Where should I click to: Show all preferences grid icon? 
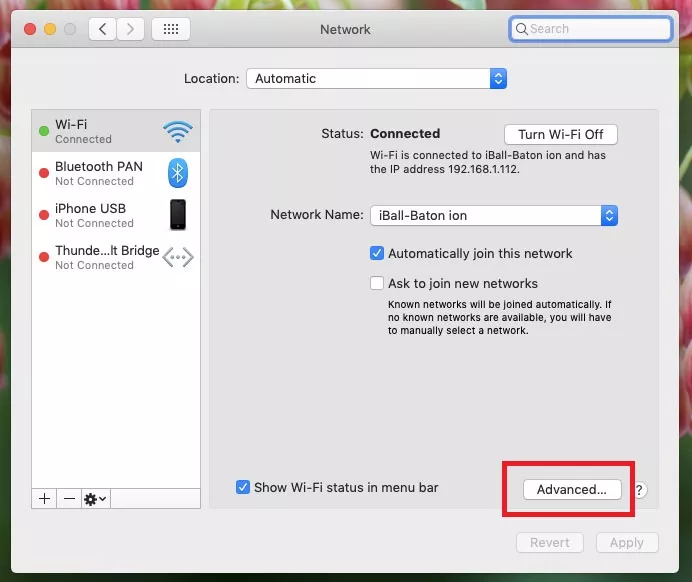[x=171, y=29]
